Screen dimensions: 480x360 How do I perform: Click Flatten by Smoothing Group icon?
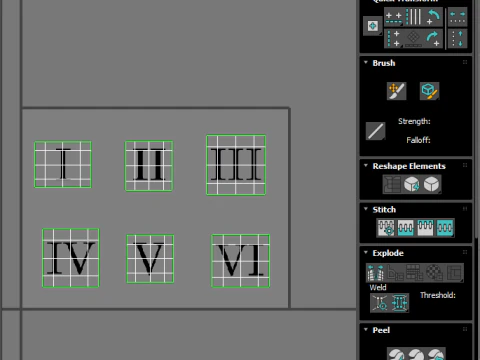pyautogui.click(x=415, y=273)
